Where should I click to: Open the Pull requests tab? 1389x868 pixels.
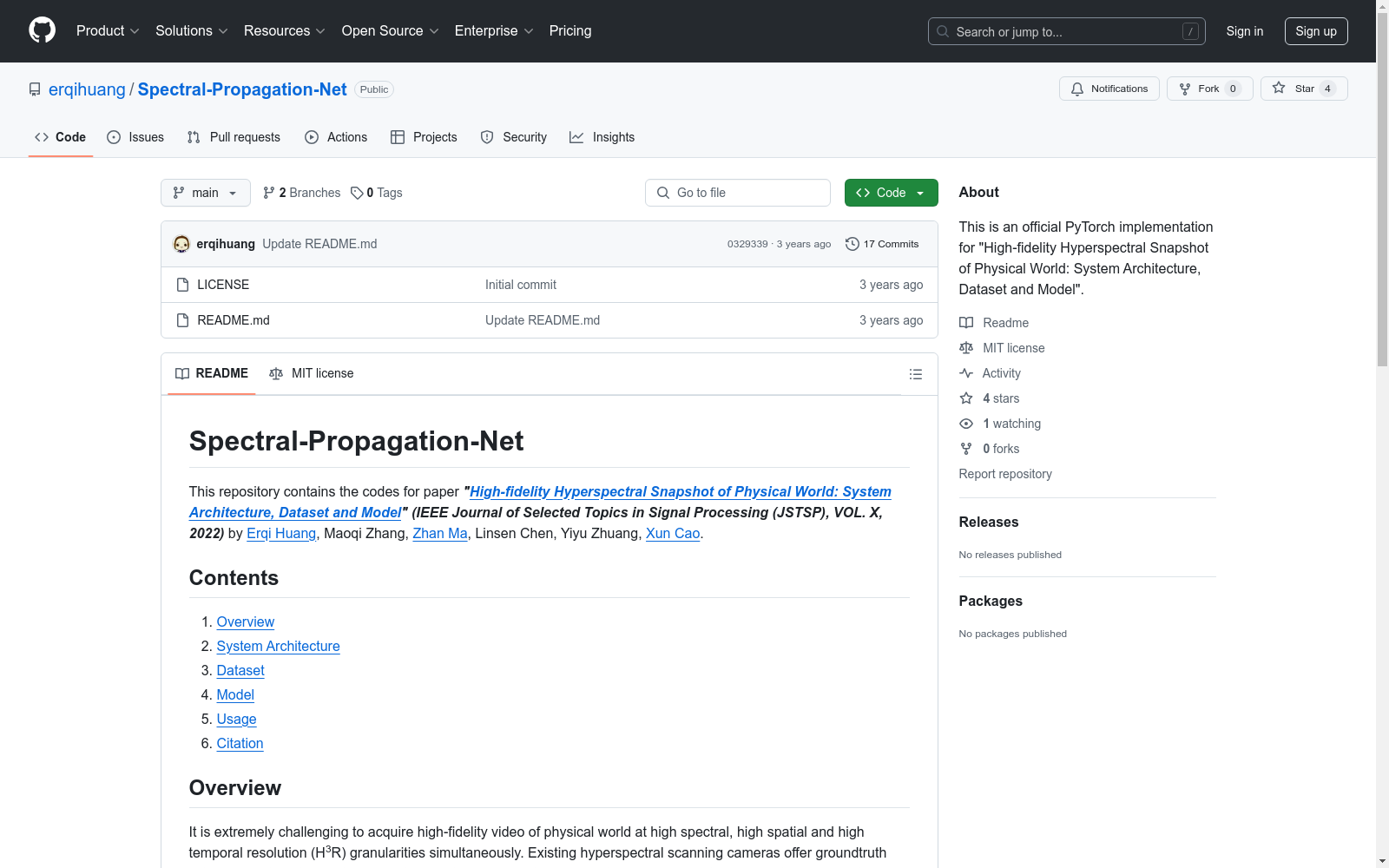(234, 137)
